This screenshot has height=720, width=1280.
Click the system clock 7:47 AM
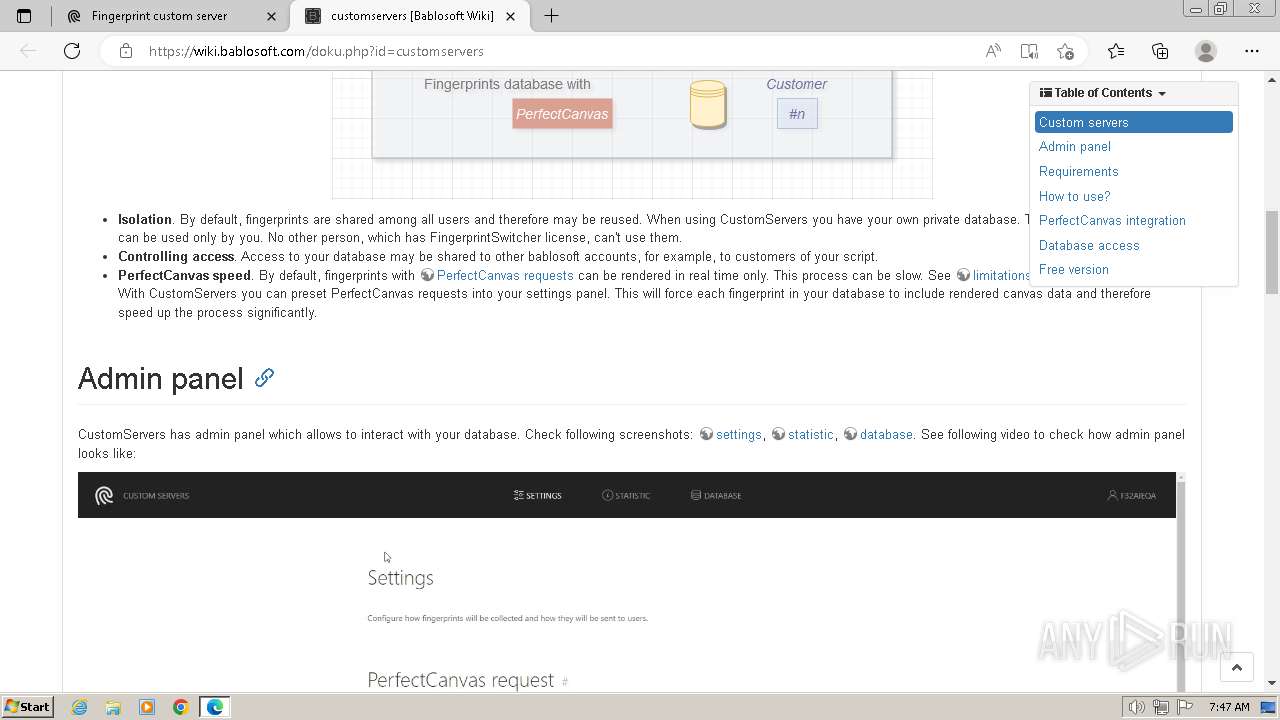(1229, 707)
